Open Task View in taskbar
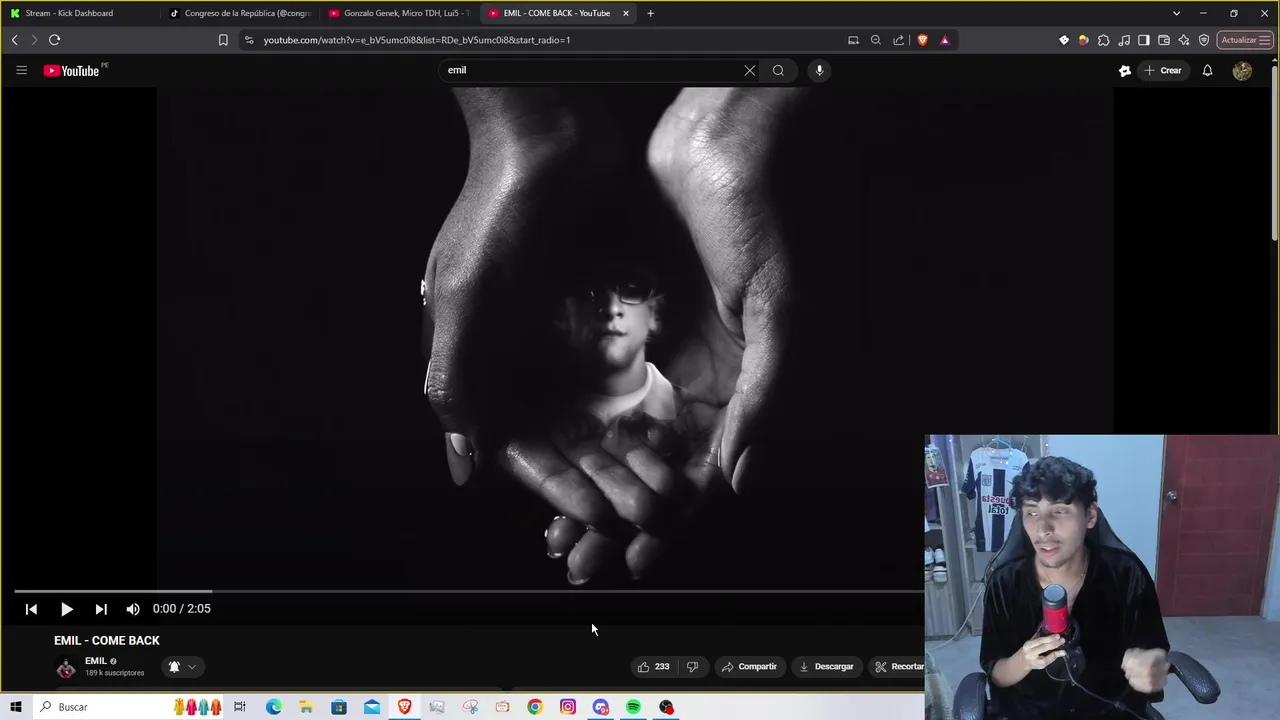The height and width of the screenshot is (720, 1280). 240,707
